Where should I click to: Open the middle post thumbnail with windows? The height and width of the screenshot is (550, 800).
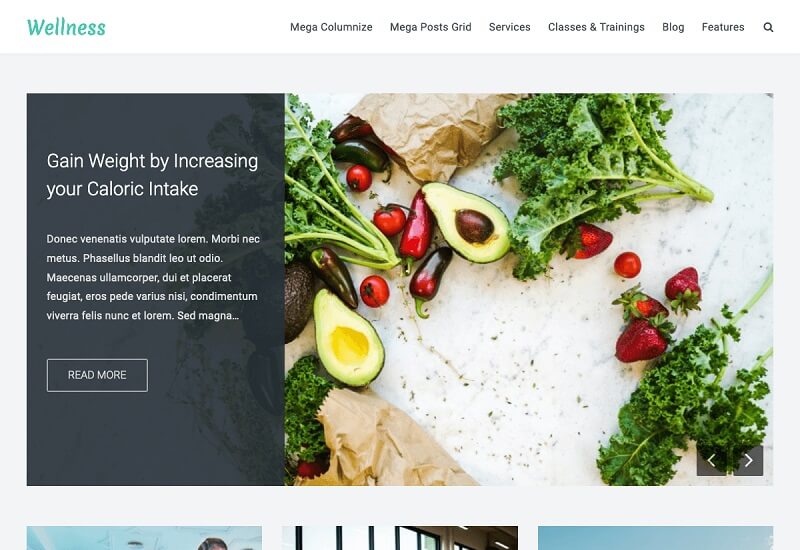pyautogui.click(x=400, y=538)
